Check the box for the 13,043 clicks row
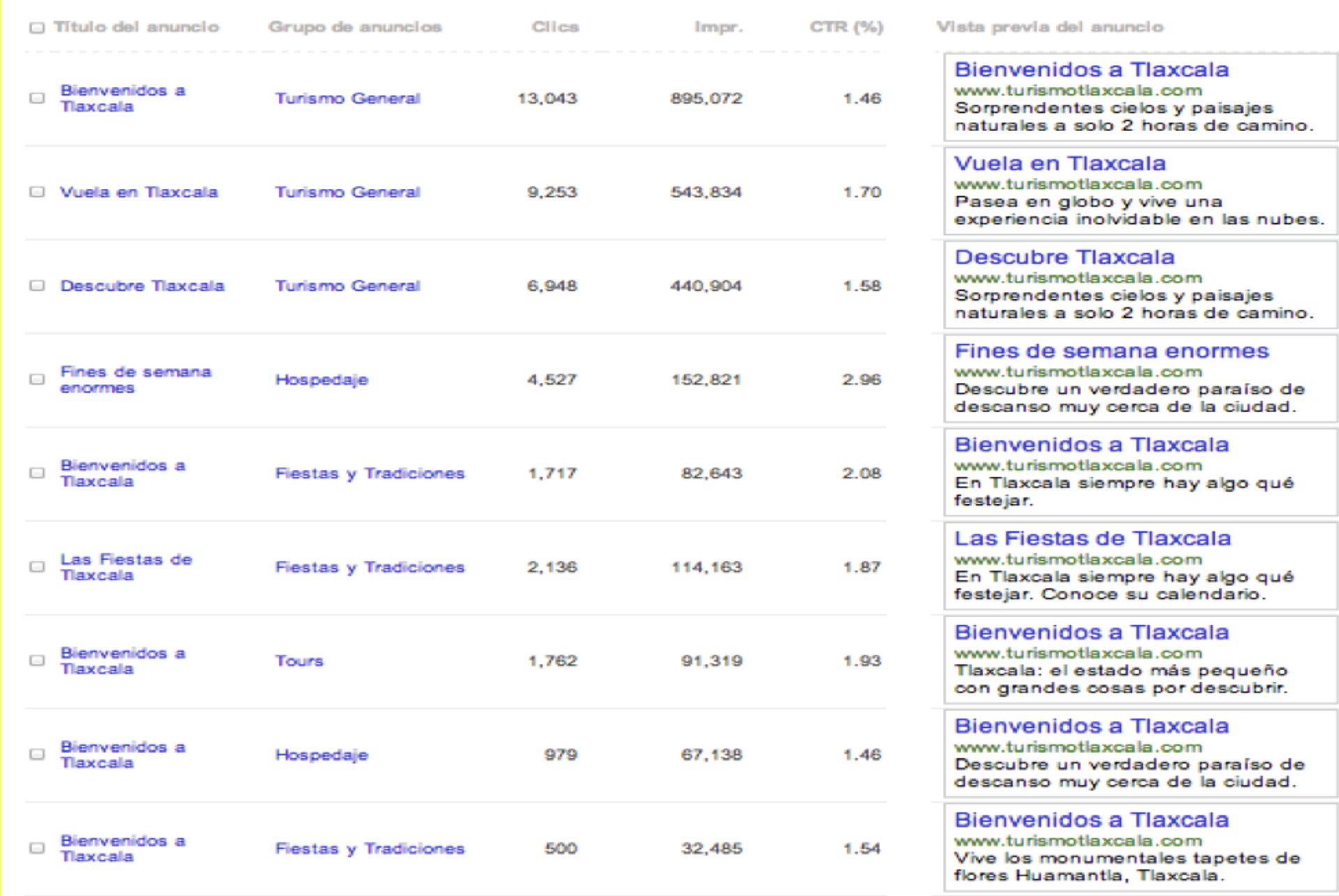This screenshot has height=896, width=1339. (x=37, y=98)
